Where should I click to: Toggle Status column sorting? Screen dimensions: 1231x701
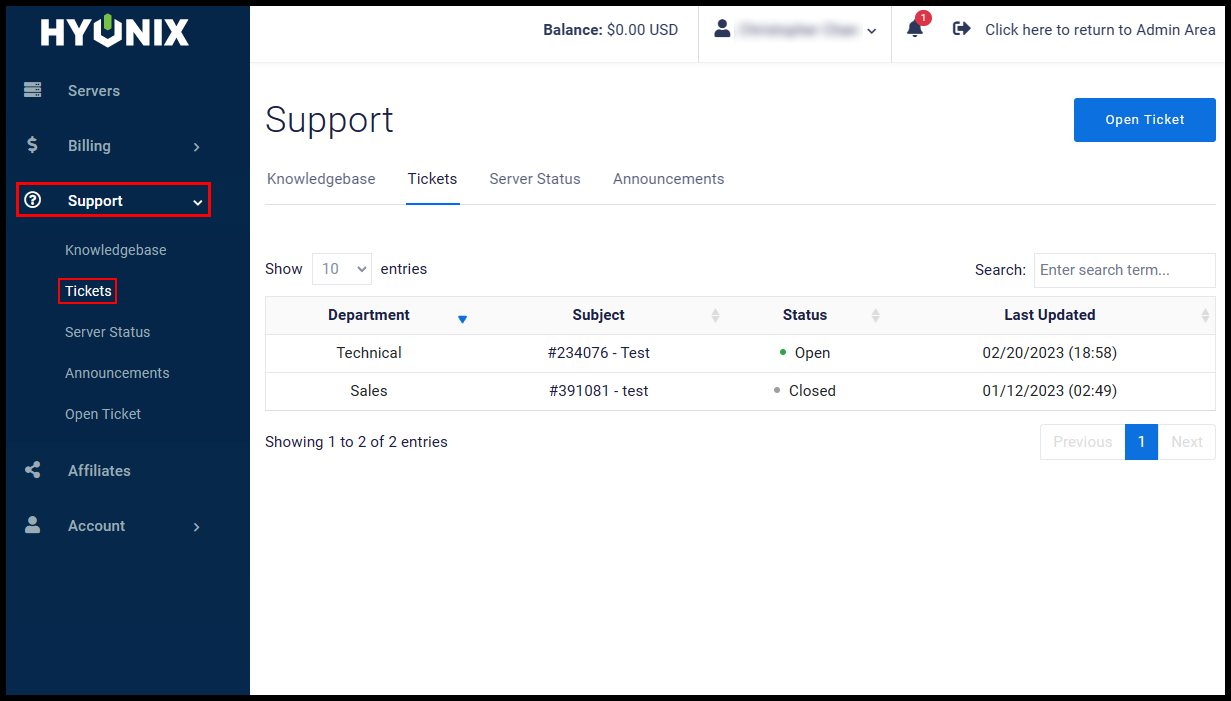805,315
